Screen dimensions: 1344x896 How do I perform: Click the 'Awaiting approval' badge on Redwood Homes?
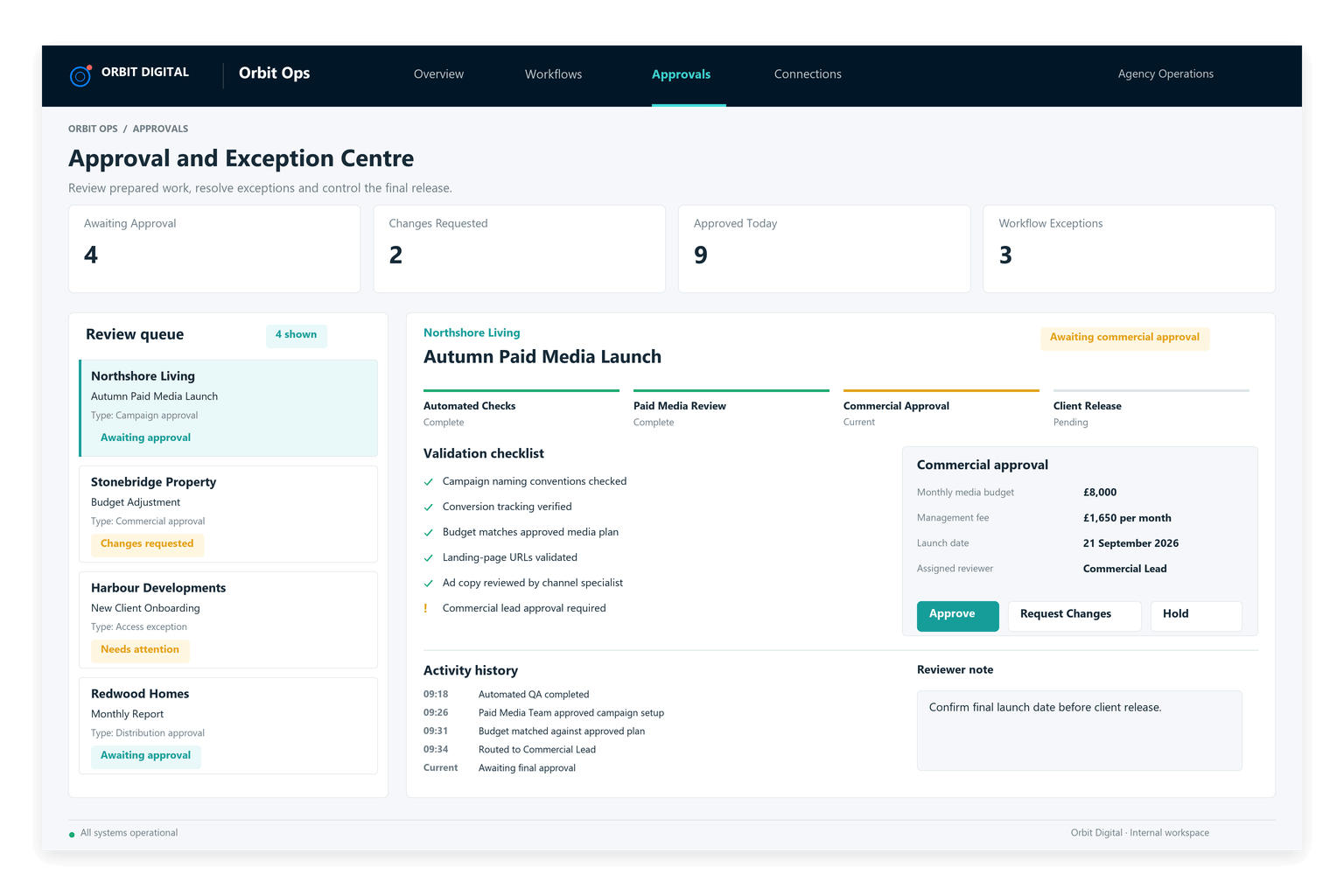pos(145,756)
